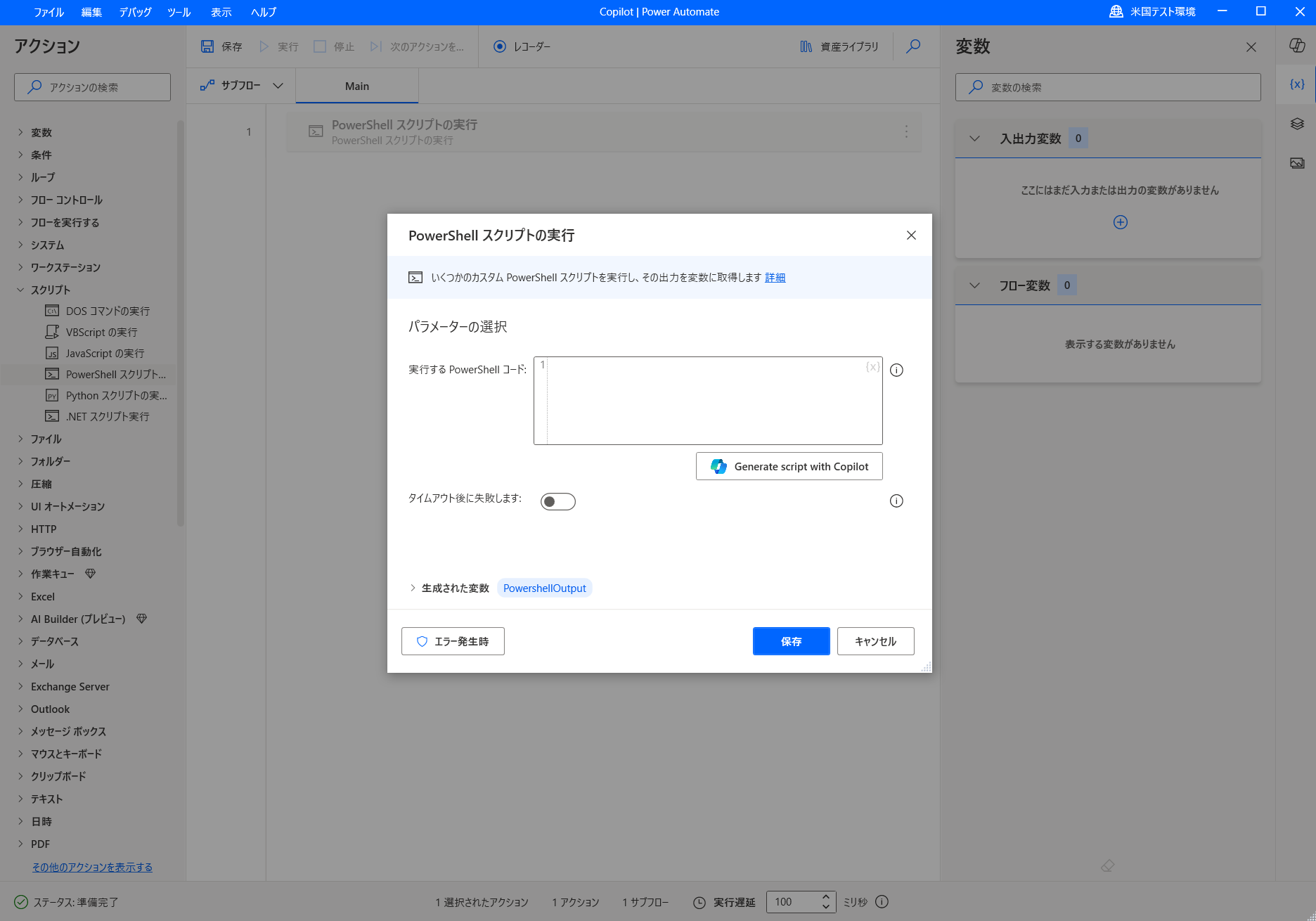The image size is (1316, 921).
Task: Select the Python スクリプトの実行 action icon
Action: click(52, 395)
